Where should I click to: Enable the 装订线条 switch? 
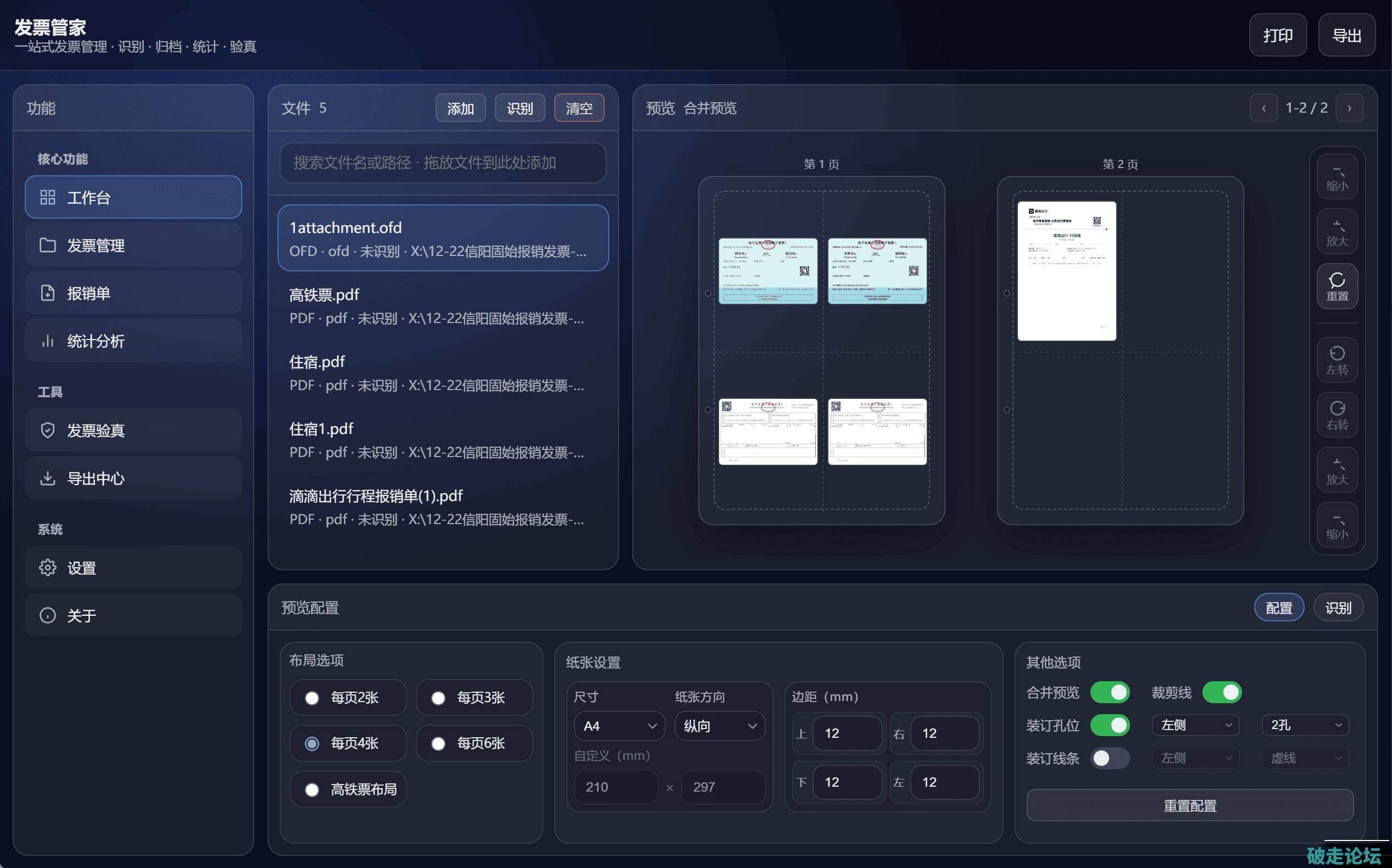(x=1110, y=758)
